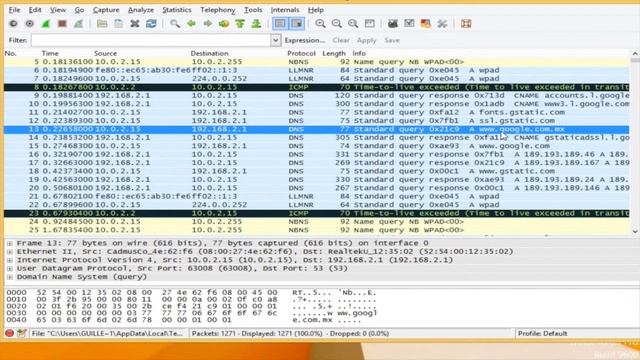Open the Analyze menu
Screen dimensions: 640x360
(x=141, y=10)
